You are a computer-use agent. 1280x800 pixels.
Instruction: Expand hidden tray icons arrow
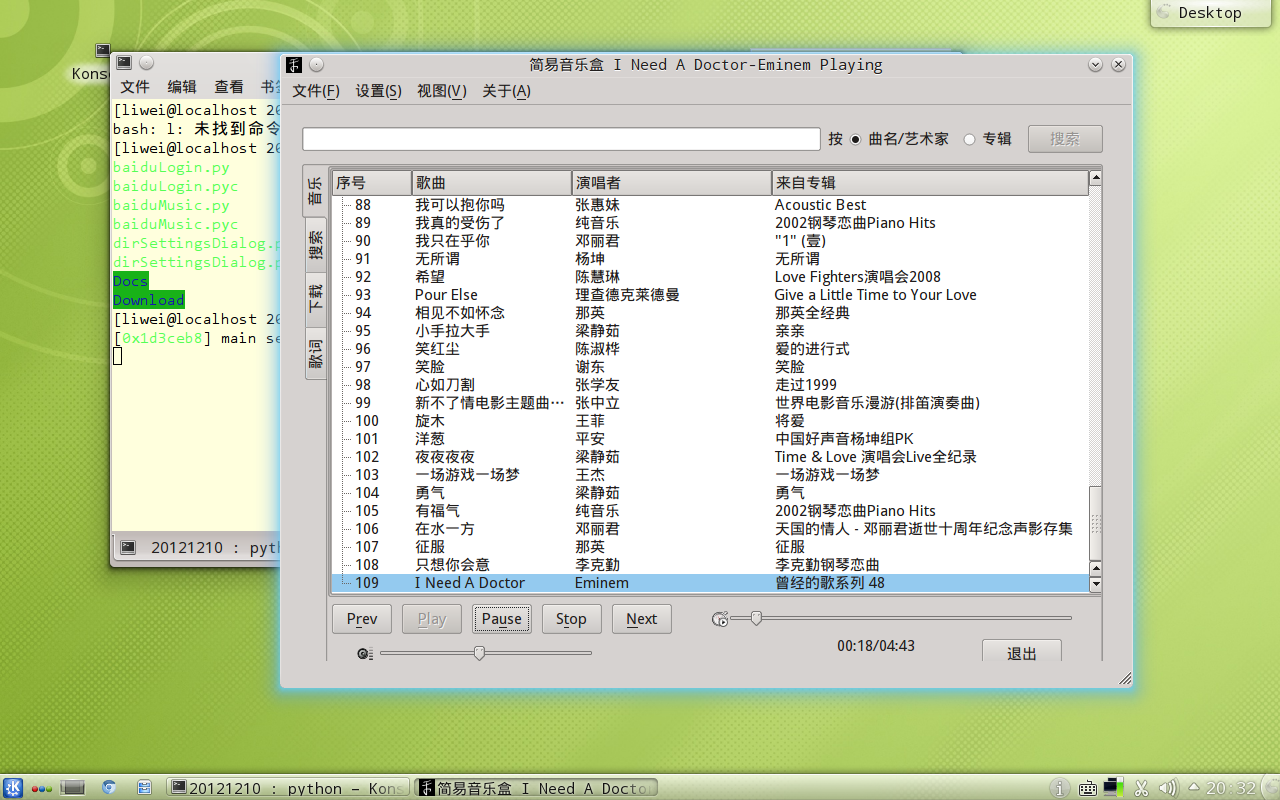pyautogui.click(x=1193, y=788)
